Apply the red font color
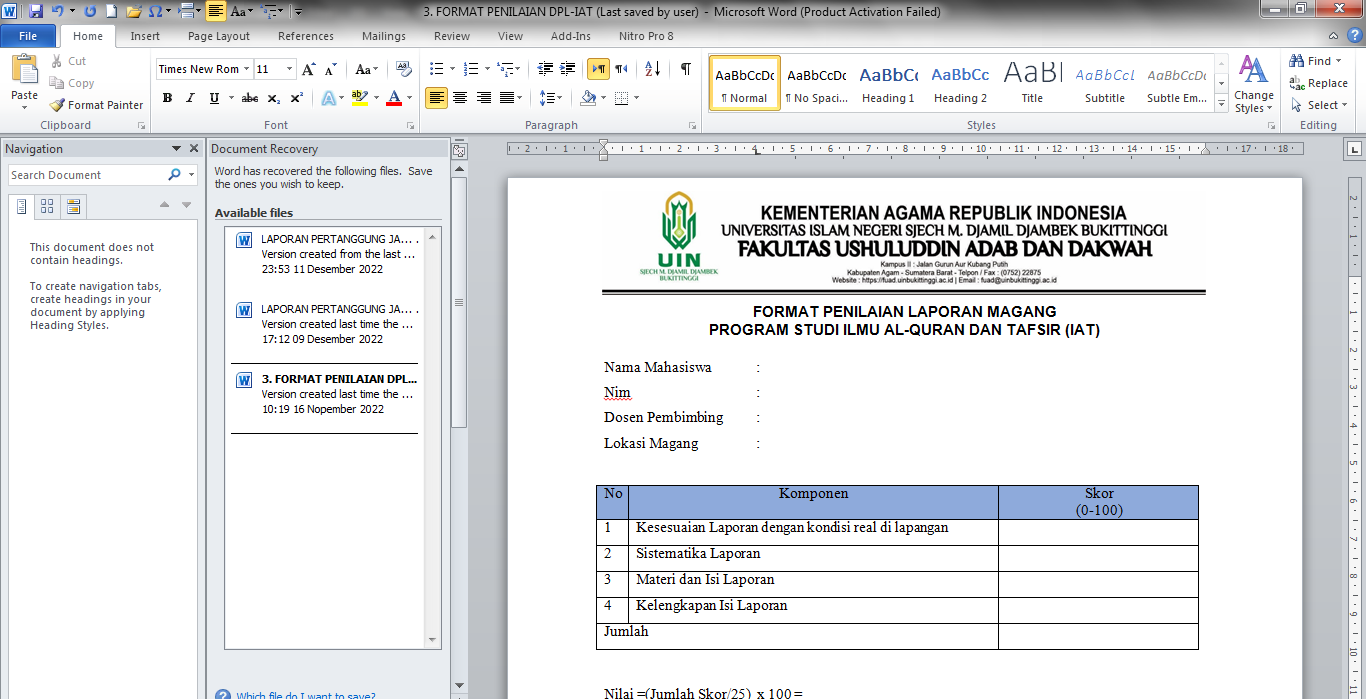Screen dimensions: 1366x699 pos(393,98)
